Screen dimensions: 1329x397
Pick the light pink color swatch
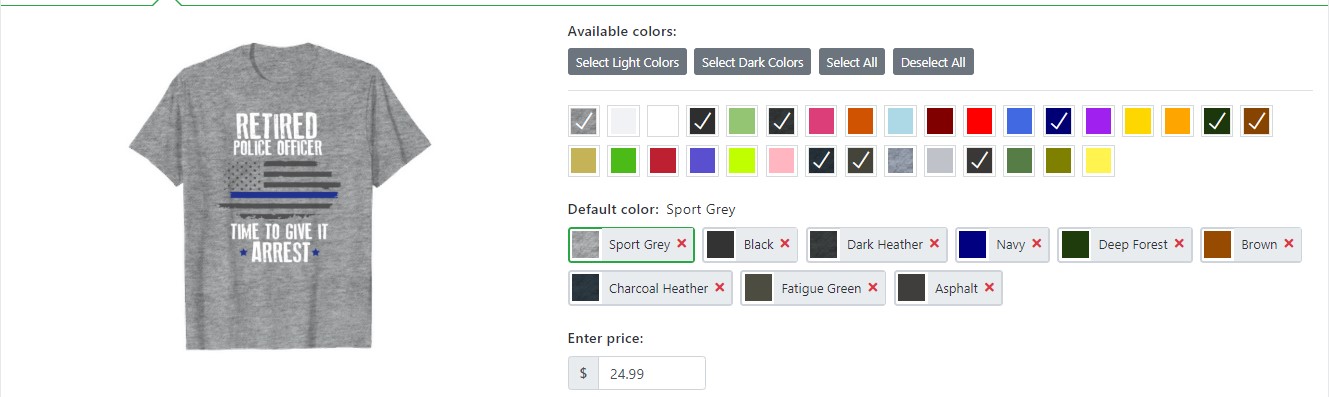(x=782, y=161)
